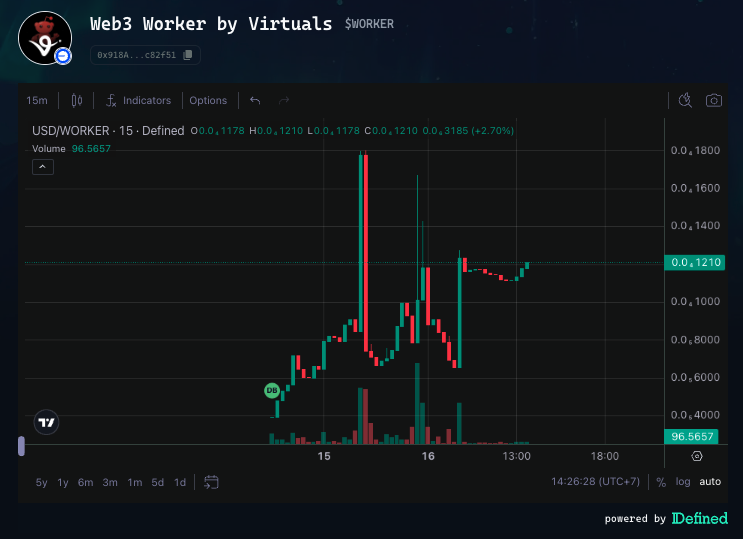
Task: Click the Web3 Worker token avatar
Action: [45, 38]
